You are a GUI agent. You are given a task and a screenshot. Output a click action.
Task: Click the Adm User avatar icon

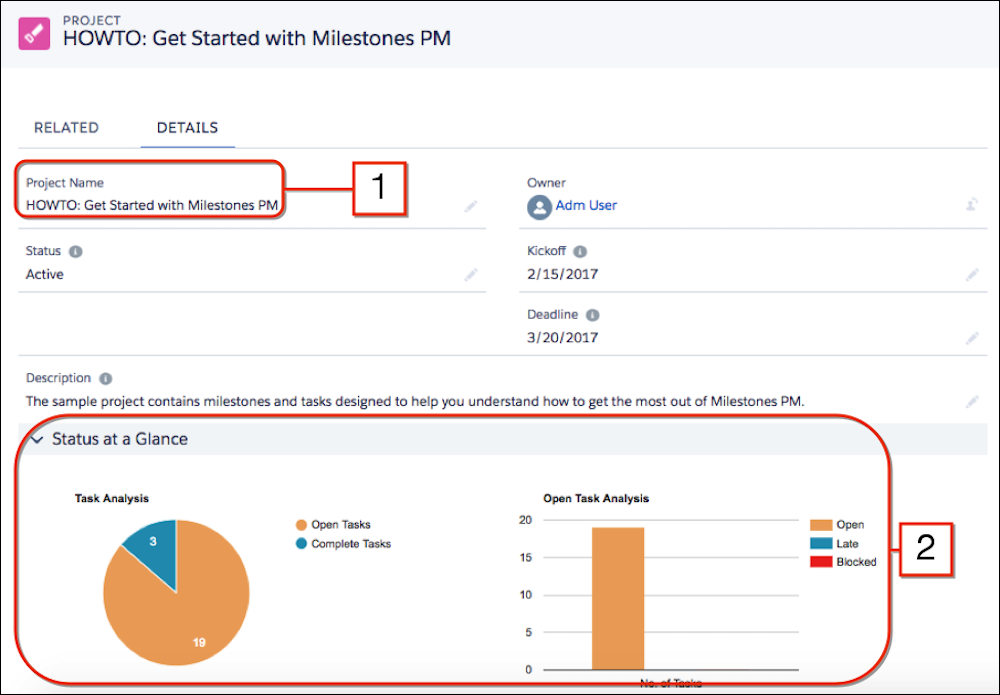[x=539, y=207]
